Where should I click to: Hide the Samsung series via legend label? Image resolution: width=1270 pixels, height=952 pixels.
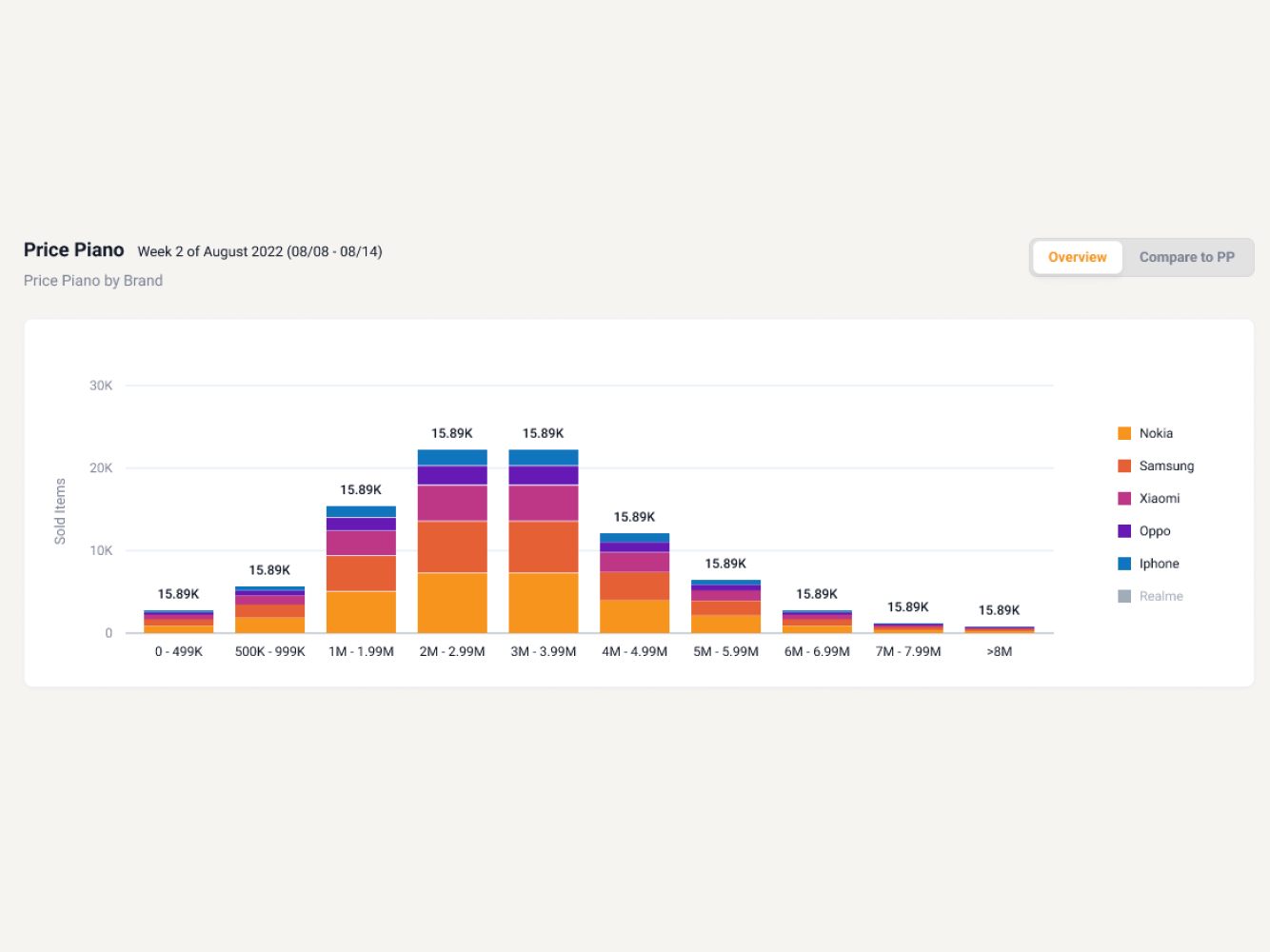pos(1166,466)
